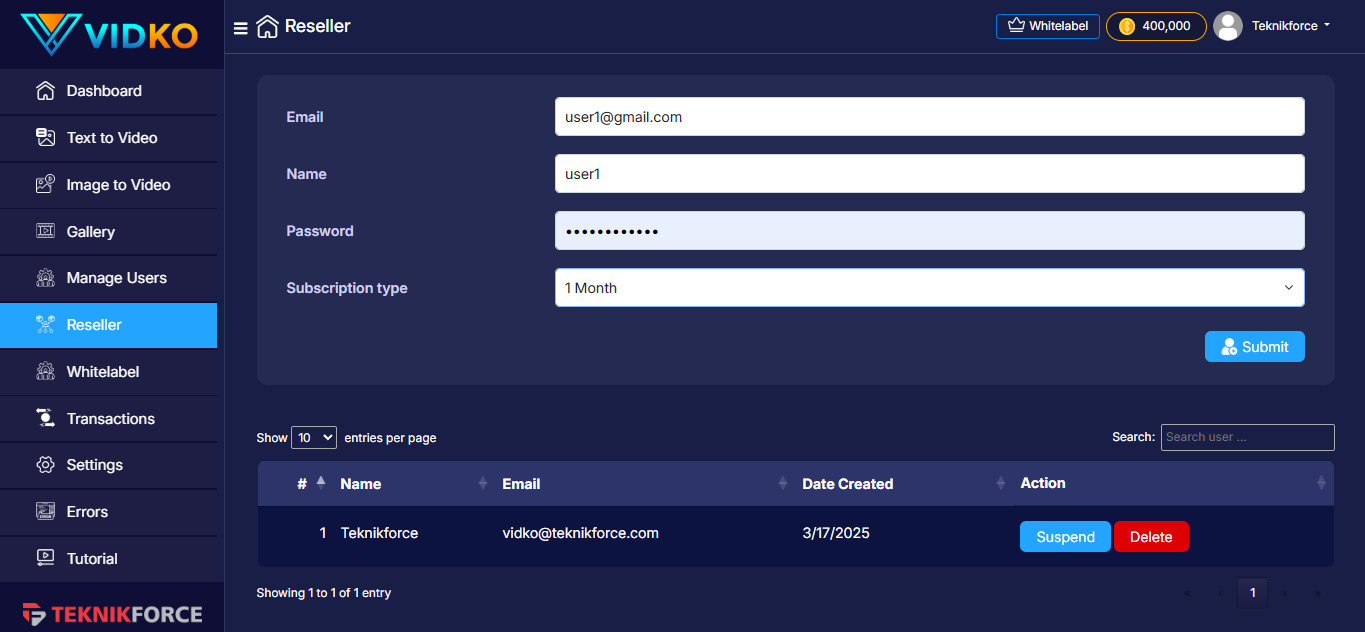Image resolution: width=1365 pixels, height=632 pixels.
Task: Click the user avatar icon
Action: 1227,26
